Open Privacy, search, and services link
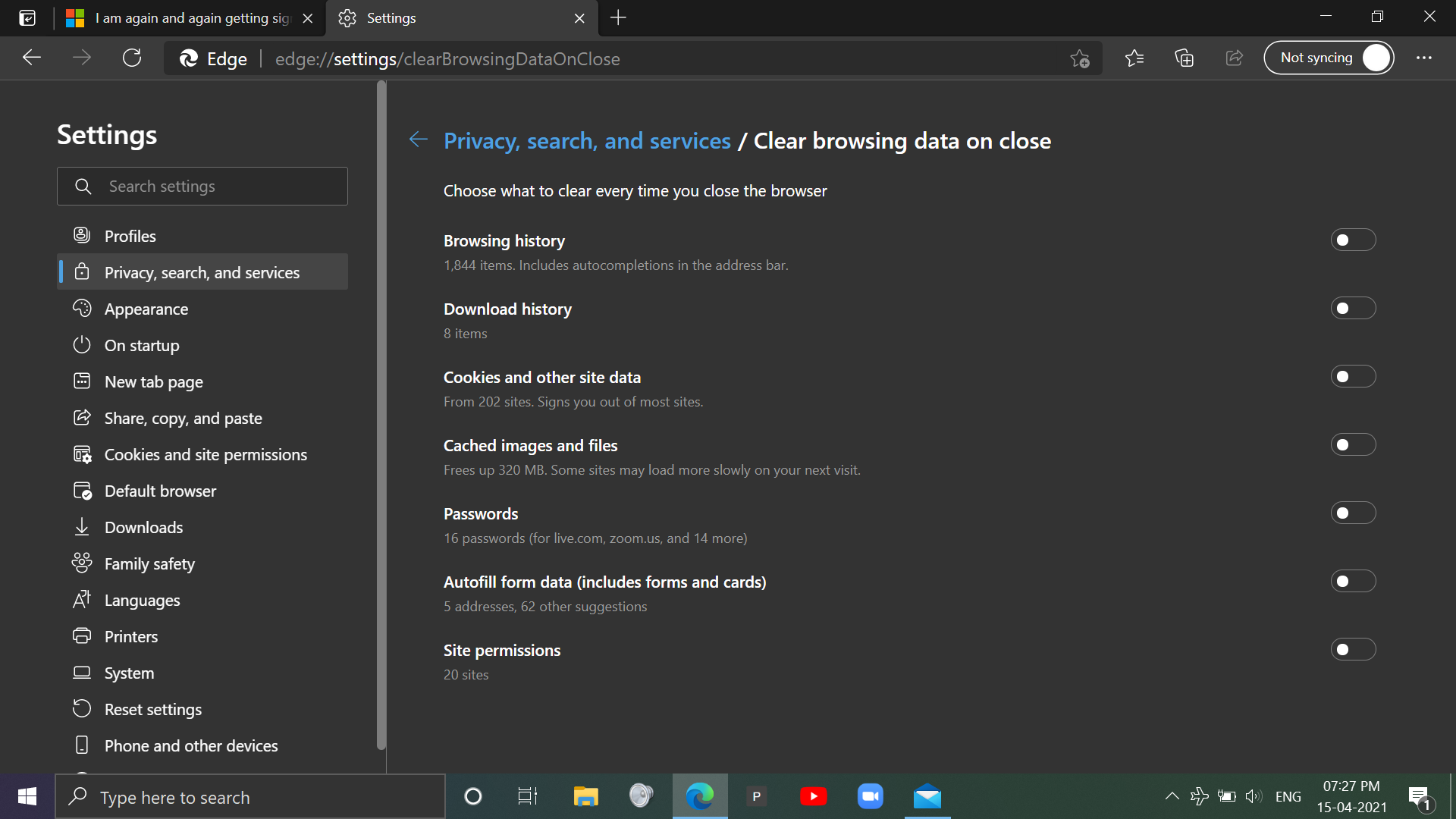Screen dimensions: 1456x819 tap(202, 272)
